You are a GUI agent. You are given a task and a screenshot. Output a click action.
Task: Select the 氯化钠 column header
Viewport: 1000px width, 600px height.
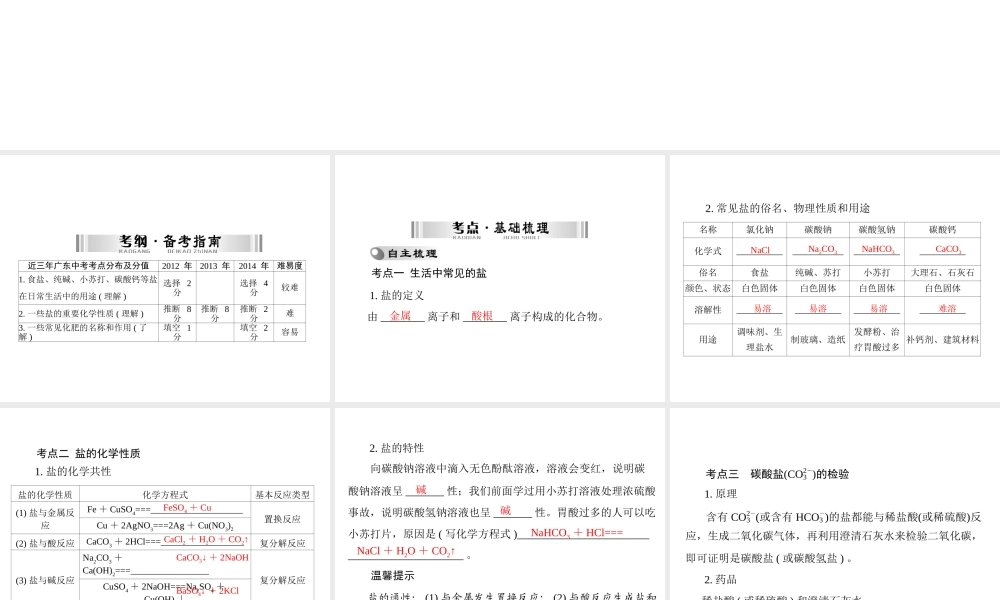pos(760,230)
